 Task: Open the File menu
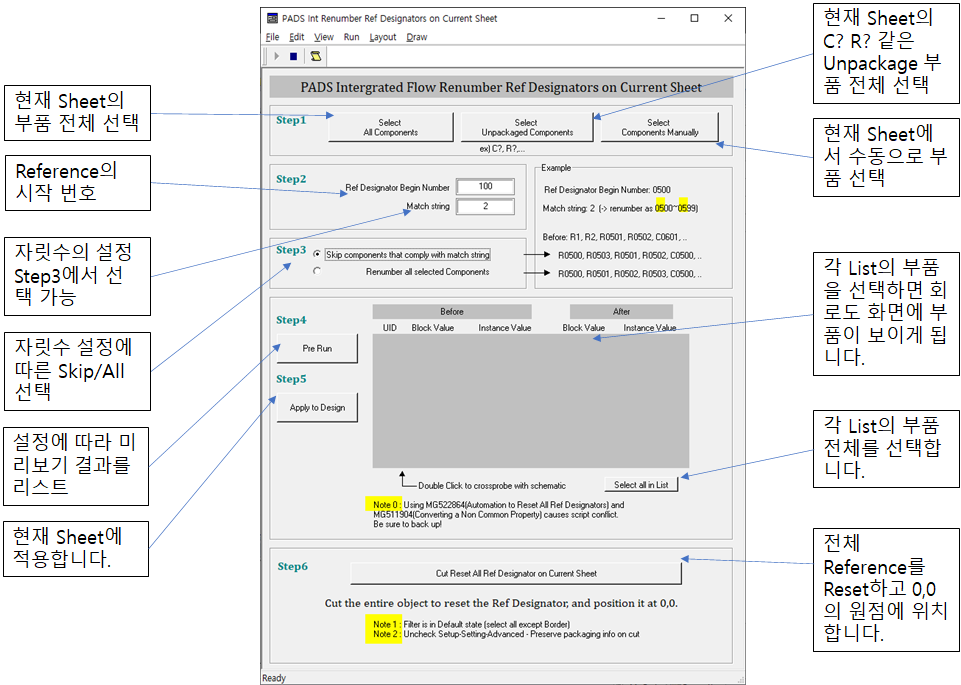coord(272,37)
